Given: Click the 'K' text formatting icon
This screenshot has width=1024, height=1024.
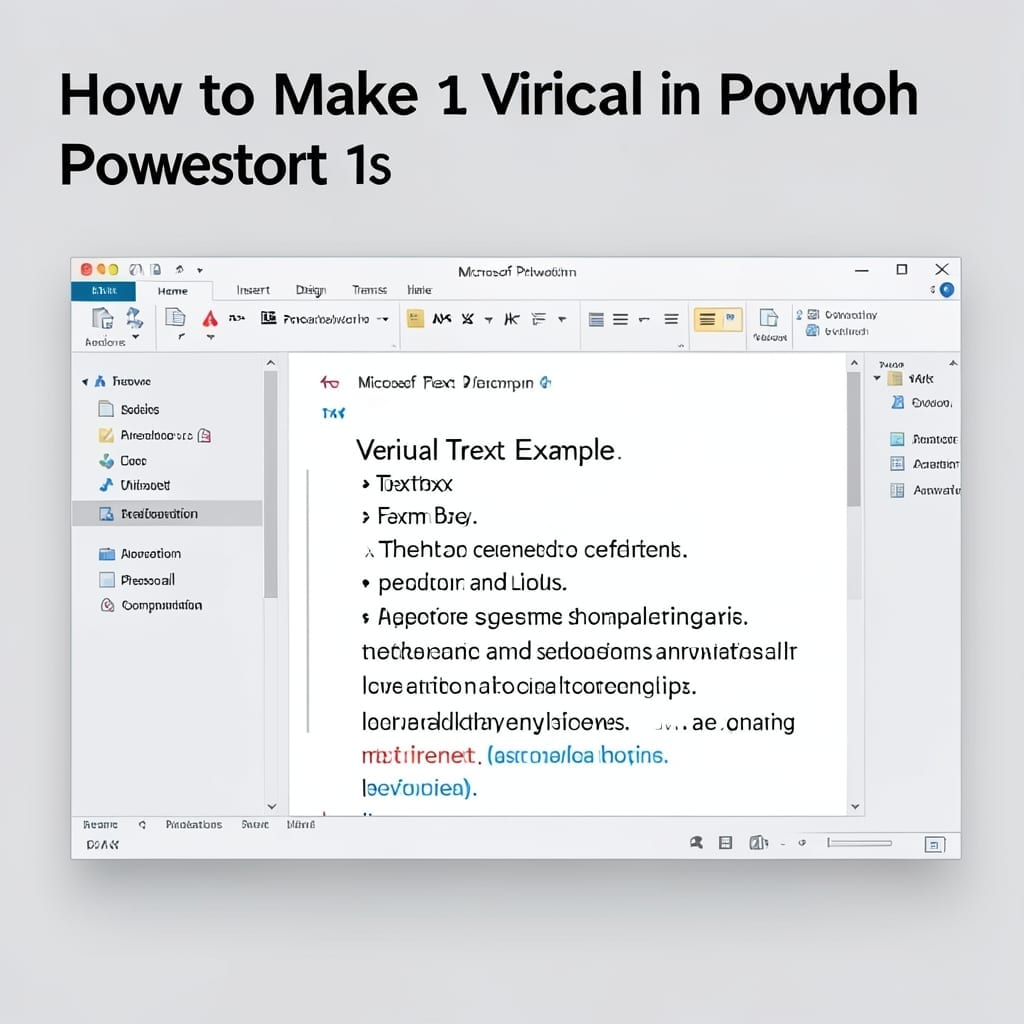Looking at the screenshot, I should (x=512, y=319).
